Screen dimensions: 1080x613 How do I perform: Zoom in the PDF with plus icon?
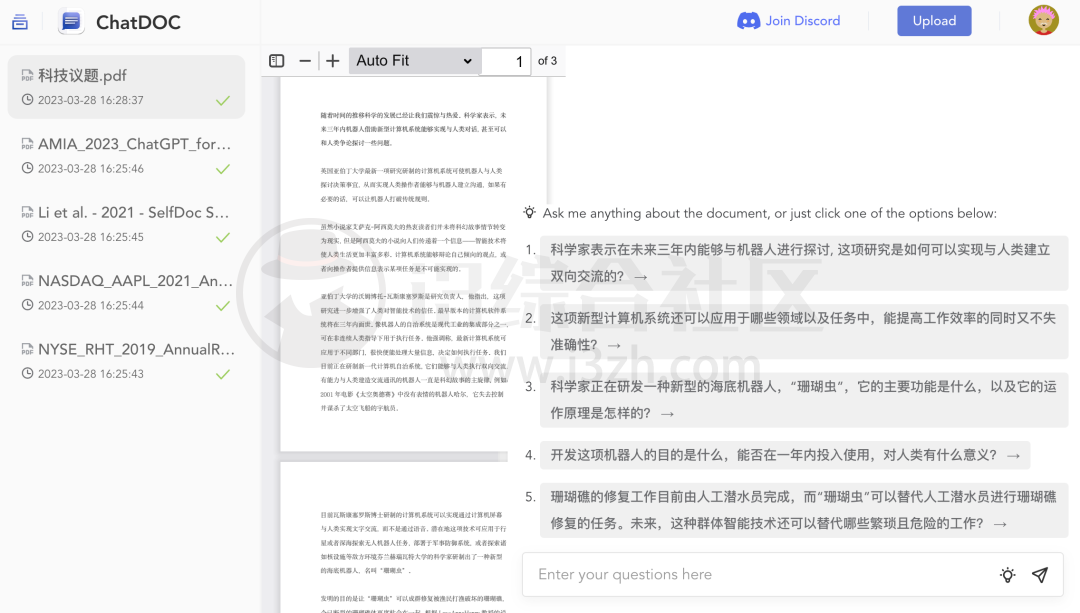333,61
